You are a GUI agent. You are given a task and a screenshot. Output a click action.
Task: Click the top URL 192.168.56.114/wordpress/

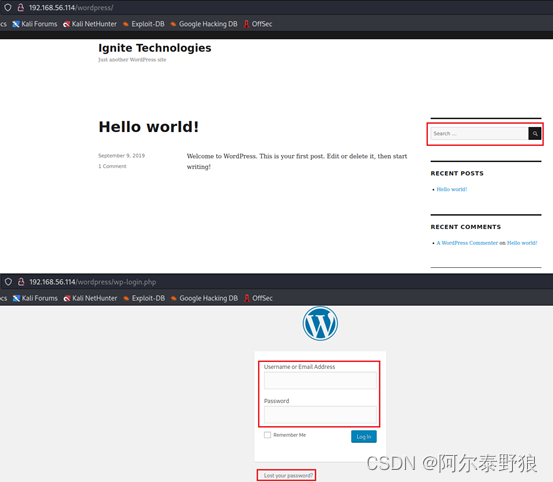pos(71,8)
